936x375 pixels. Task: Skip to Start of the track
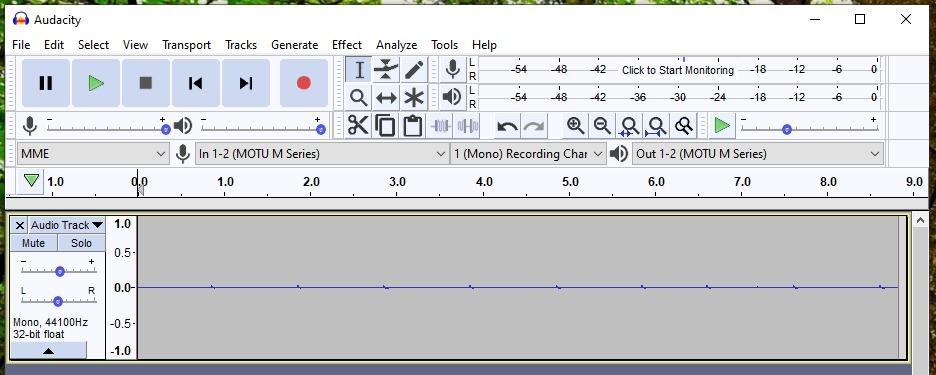pyautogui.click(x=196, y=83)
